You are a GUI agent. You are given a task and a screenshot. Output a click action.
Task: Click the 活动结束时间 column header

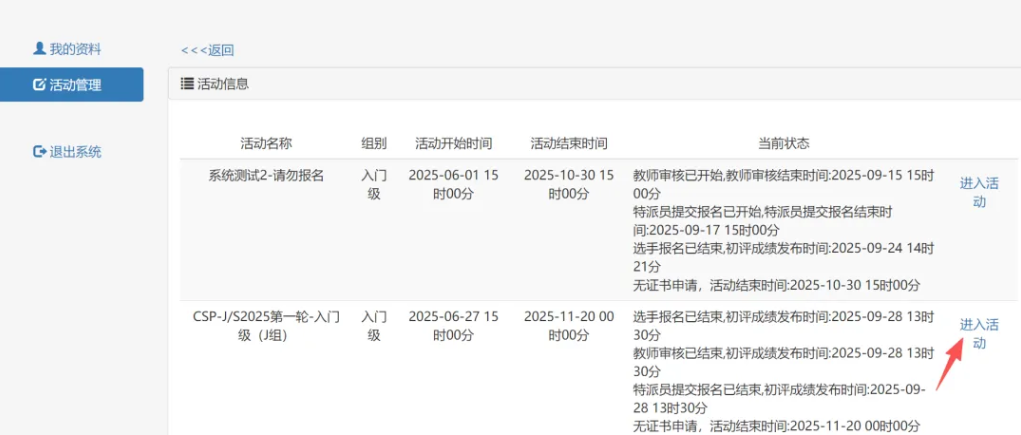pos(568,143)
